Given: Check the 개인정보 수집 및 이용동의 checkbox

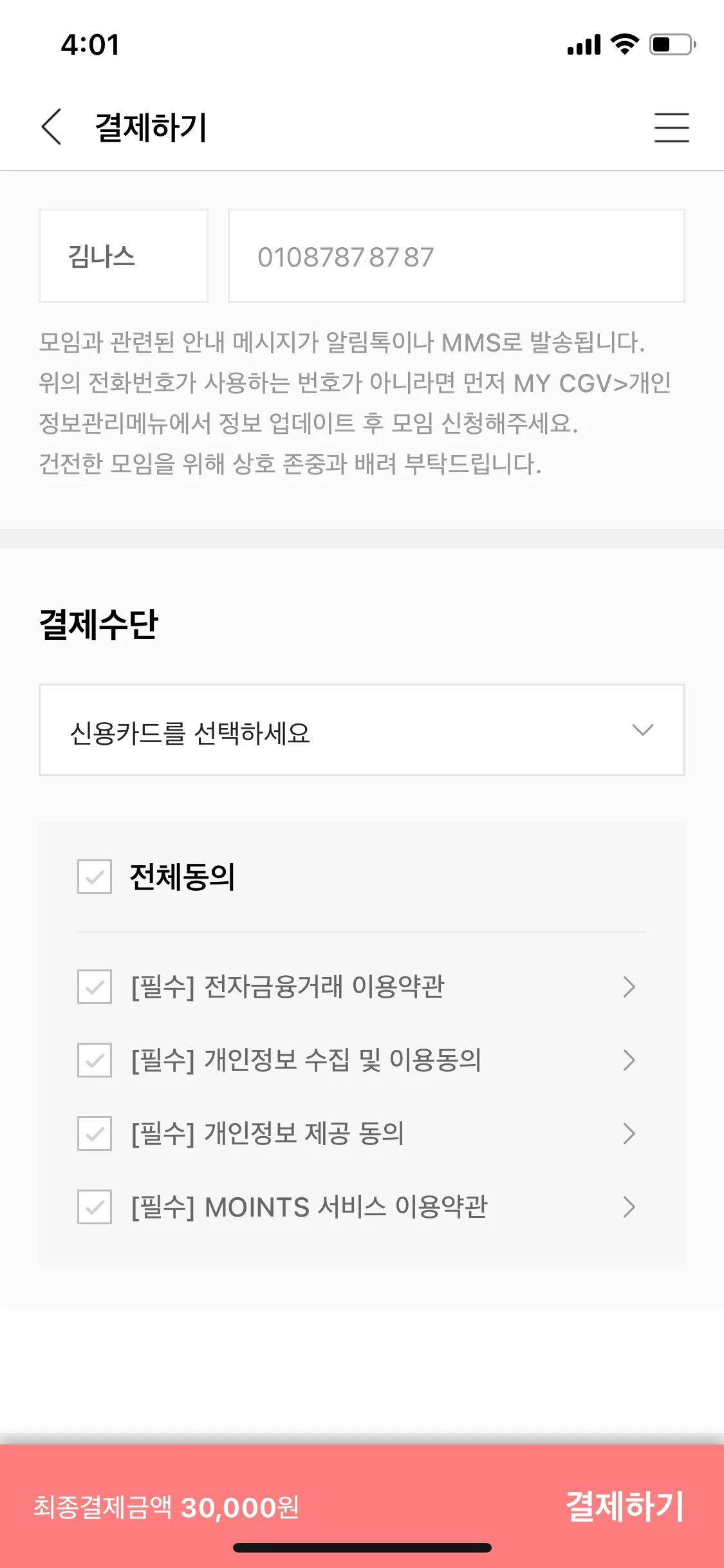Looking at the screenshot, I should (95, 1060).
